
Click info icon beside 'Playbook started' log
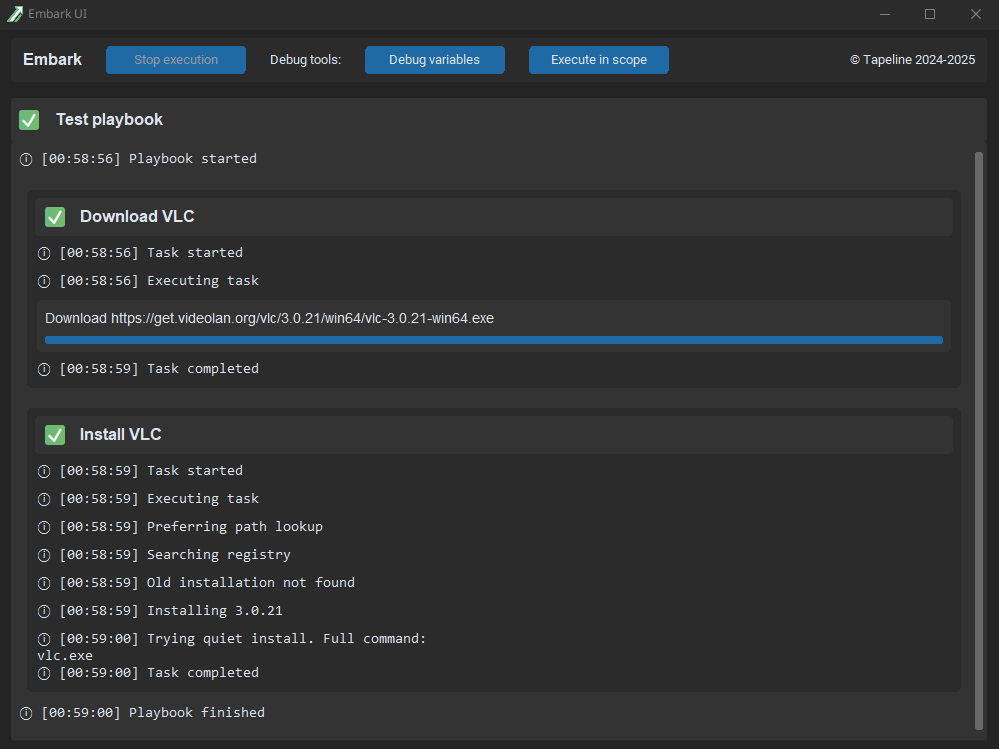pyautogui.click(x=26, y=159)
